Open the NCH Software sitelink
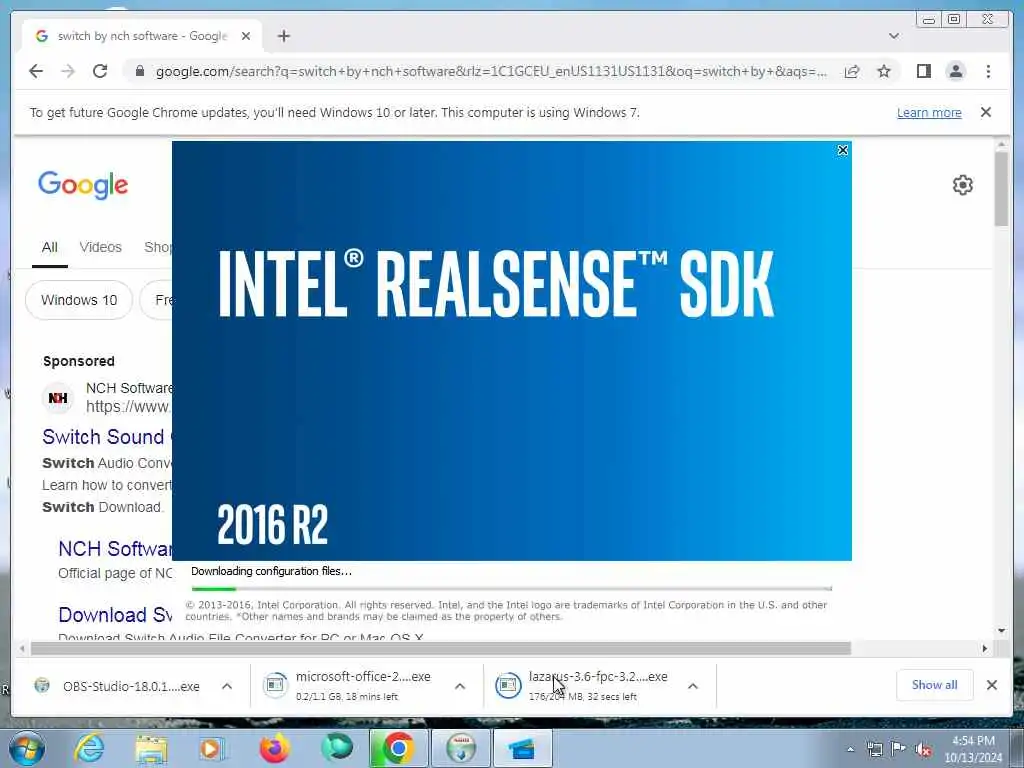Viewport: 1024px width, 768px height. 115,549
